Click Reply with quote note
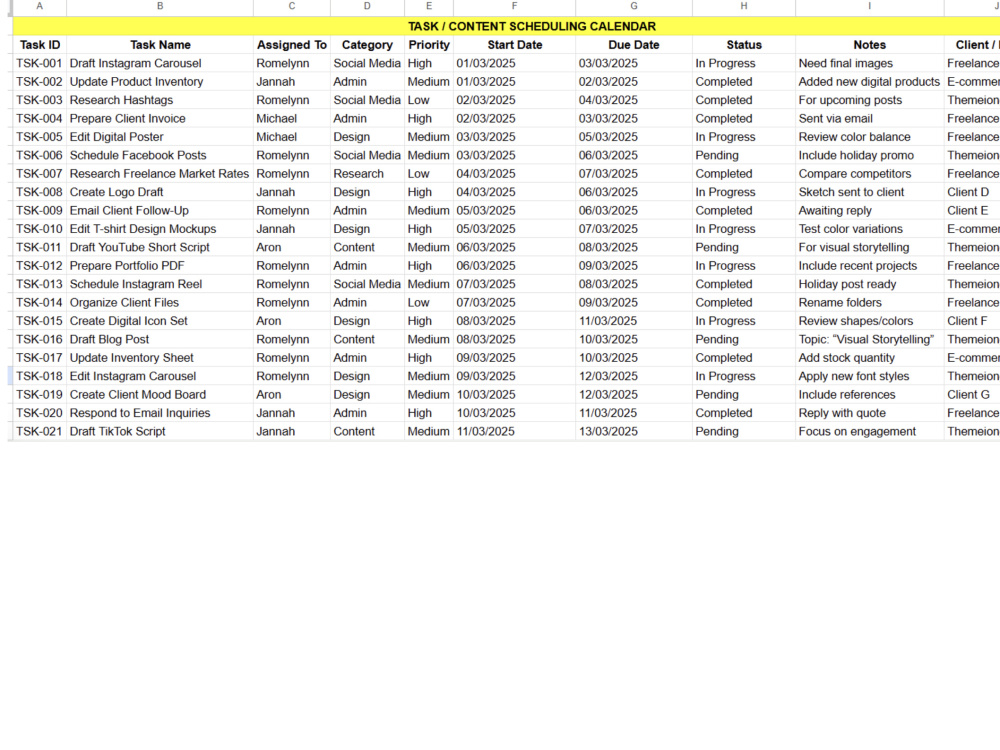Image resolution: width=1000 pixels, height=750 pixels. pyautogui.click(x=869, y=413)
